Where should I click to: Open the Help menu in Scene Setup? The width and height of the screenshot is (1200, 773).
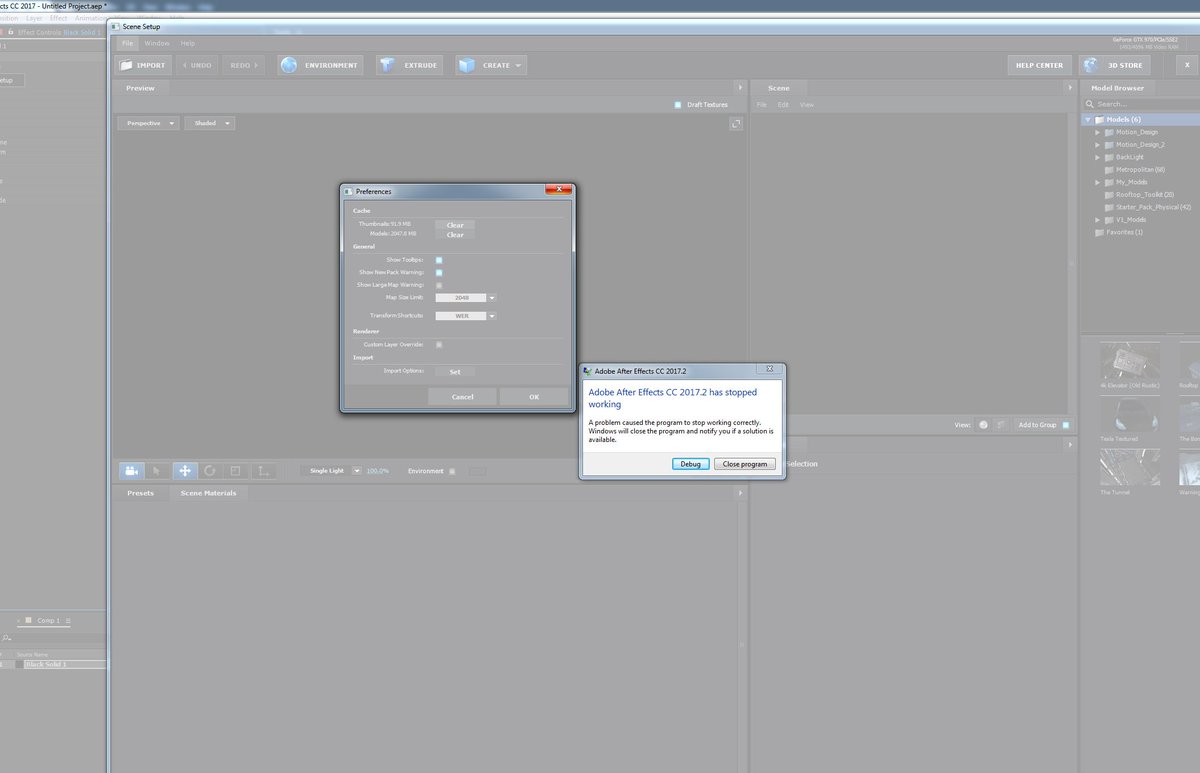click(x=187, y=43)
